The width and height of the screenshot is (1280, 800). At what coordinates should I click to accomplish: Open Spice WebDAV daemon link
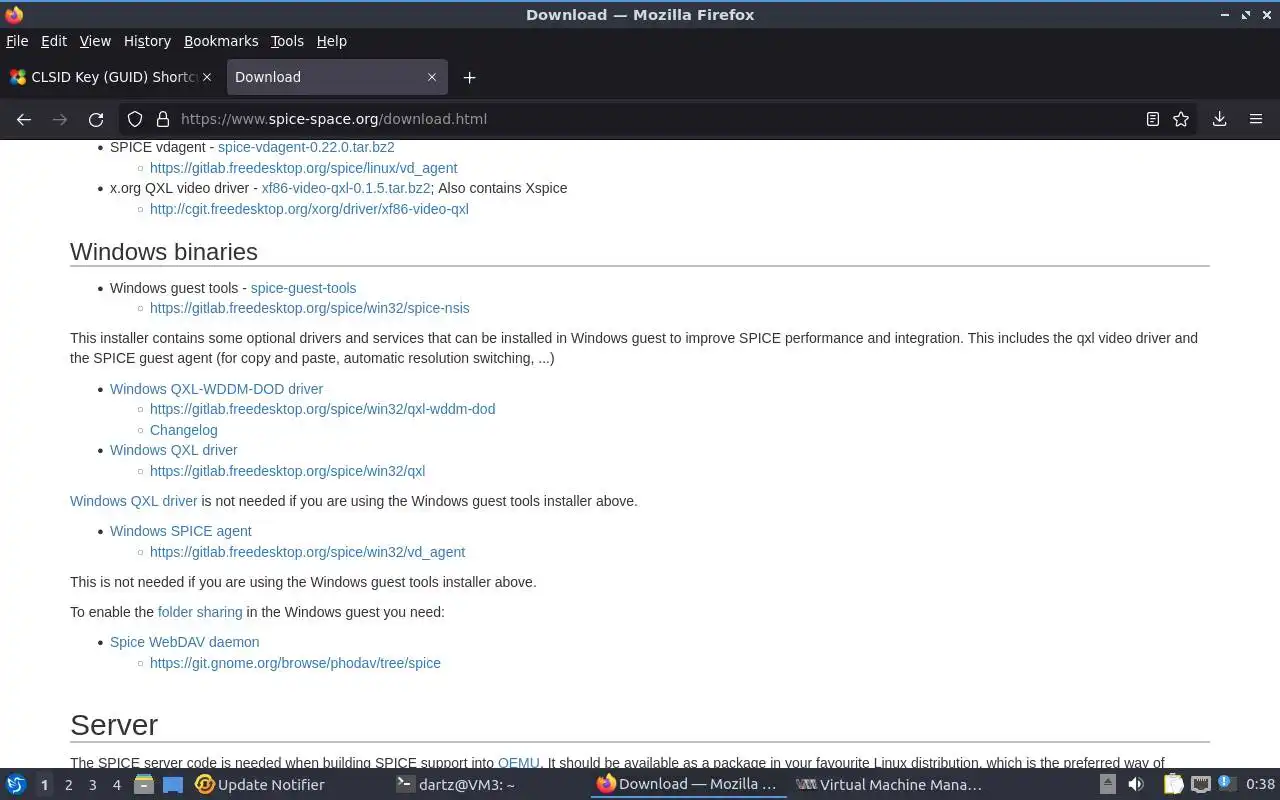click(184, 642)
